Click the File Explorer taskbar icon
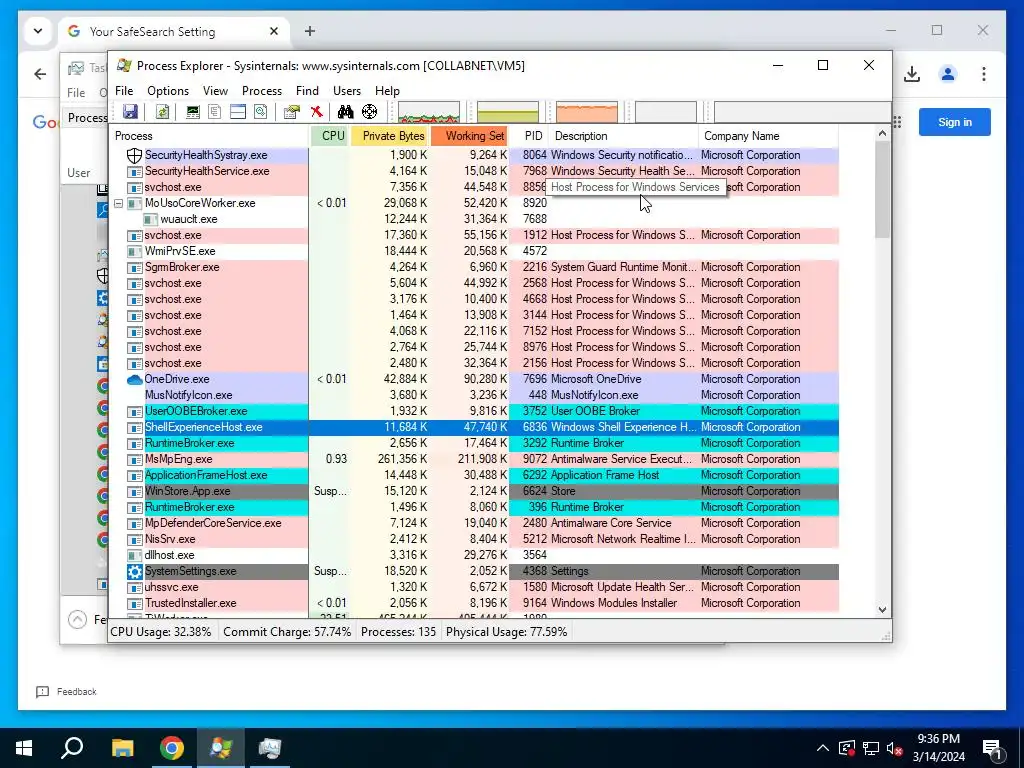 (122, 748)
